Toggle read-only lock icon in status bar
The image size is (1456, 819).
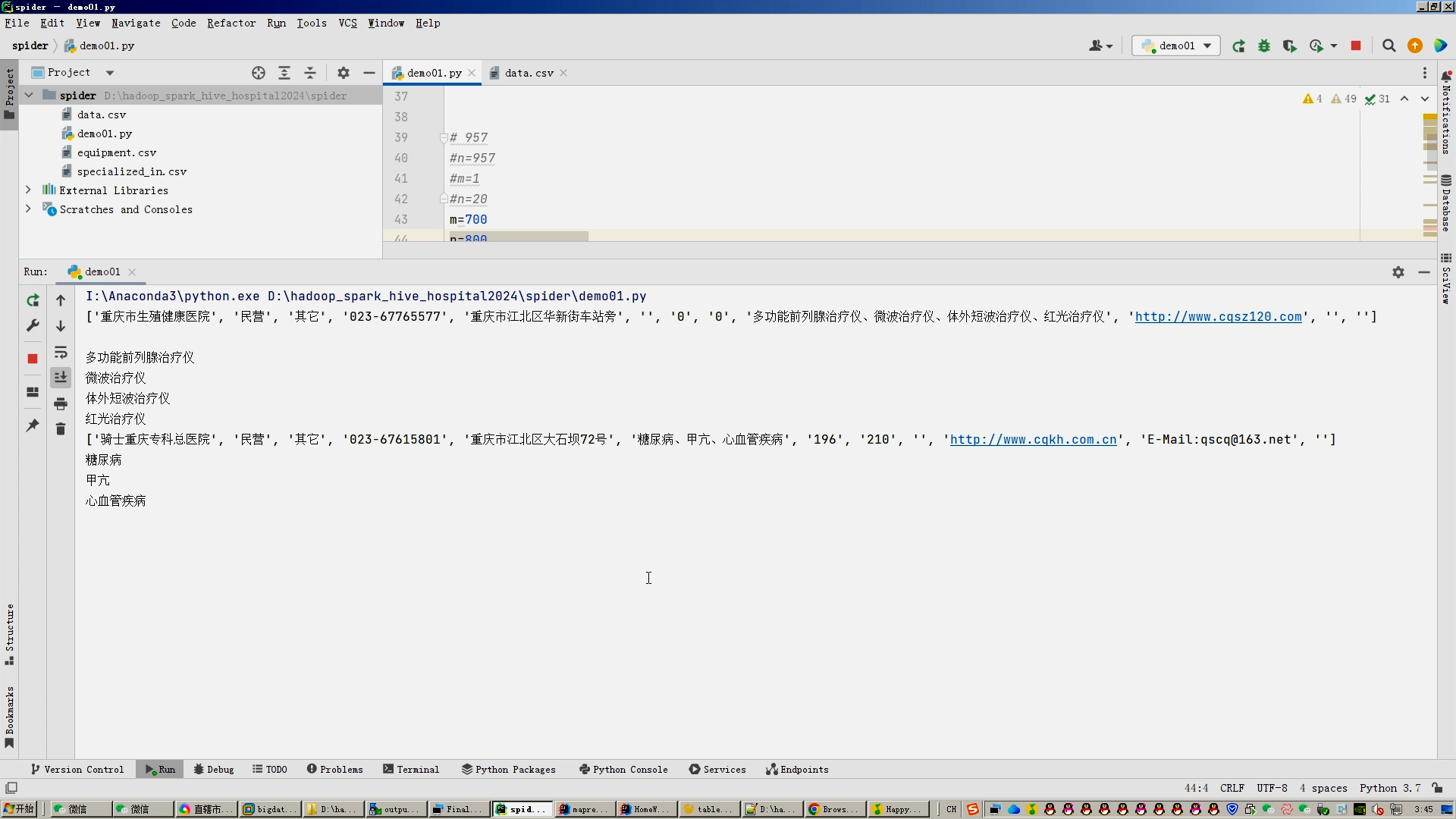(x=1437, y=788)
